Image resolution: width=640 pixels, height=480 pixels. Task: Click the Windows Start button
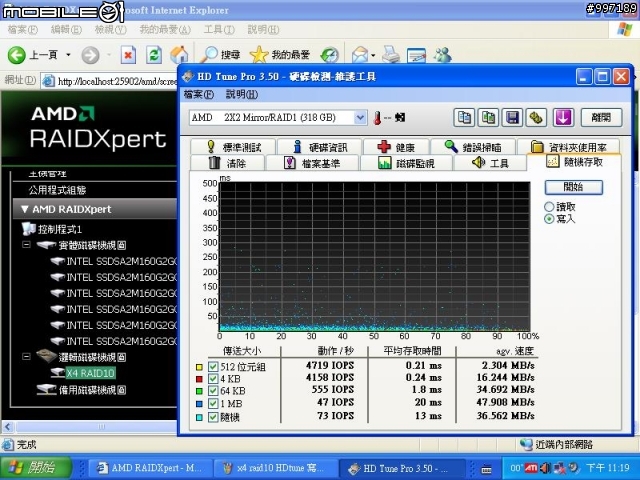point(37,467)
